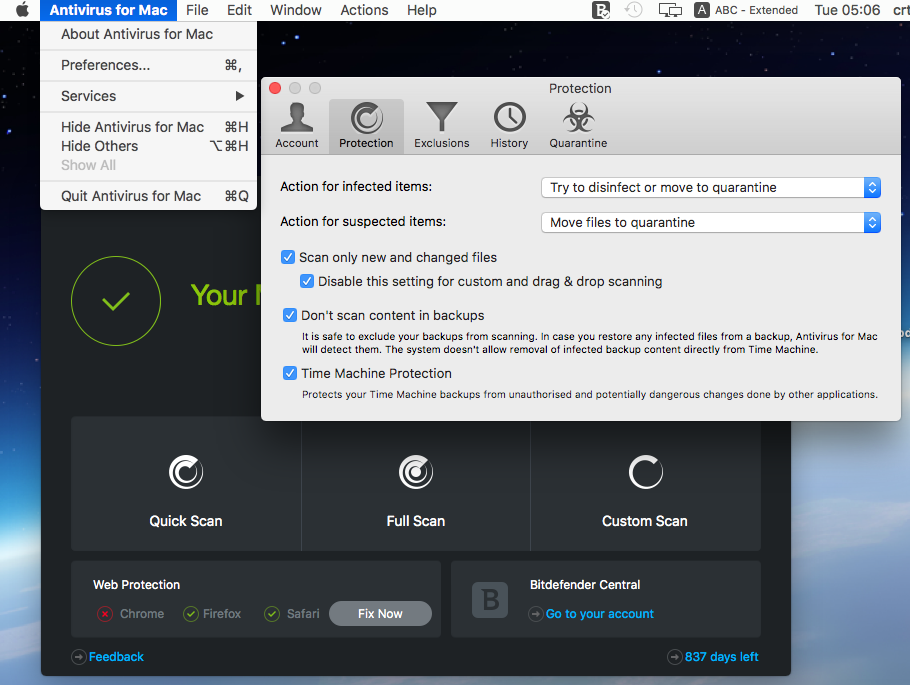Viewport: 910px width, 685px height.
Task: Click the menu bar clock Tue 05:06
Action: point(847,10)
